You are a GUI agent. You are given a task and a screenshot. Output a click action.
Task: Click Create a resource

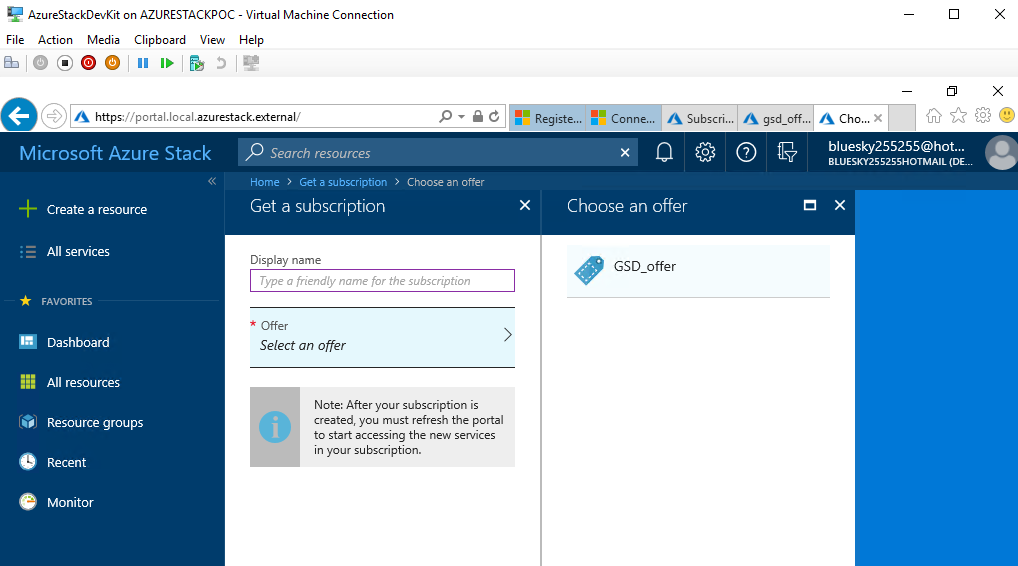coord(97,210)
